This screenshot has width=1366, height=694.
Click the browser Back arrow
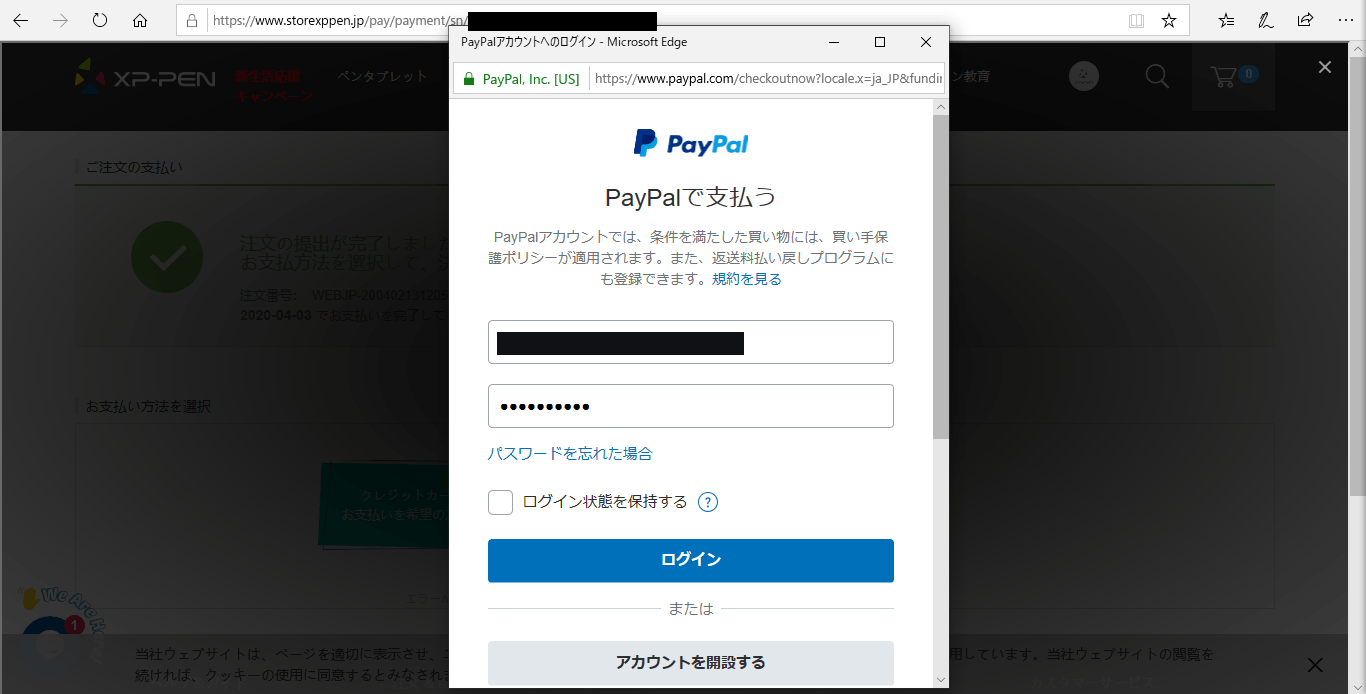(x=20, y=20)
